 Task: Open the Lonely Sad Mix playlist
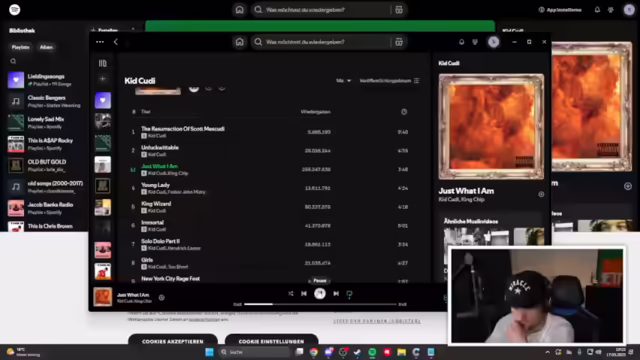click(x=46, y=122)
